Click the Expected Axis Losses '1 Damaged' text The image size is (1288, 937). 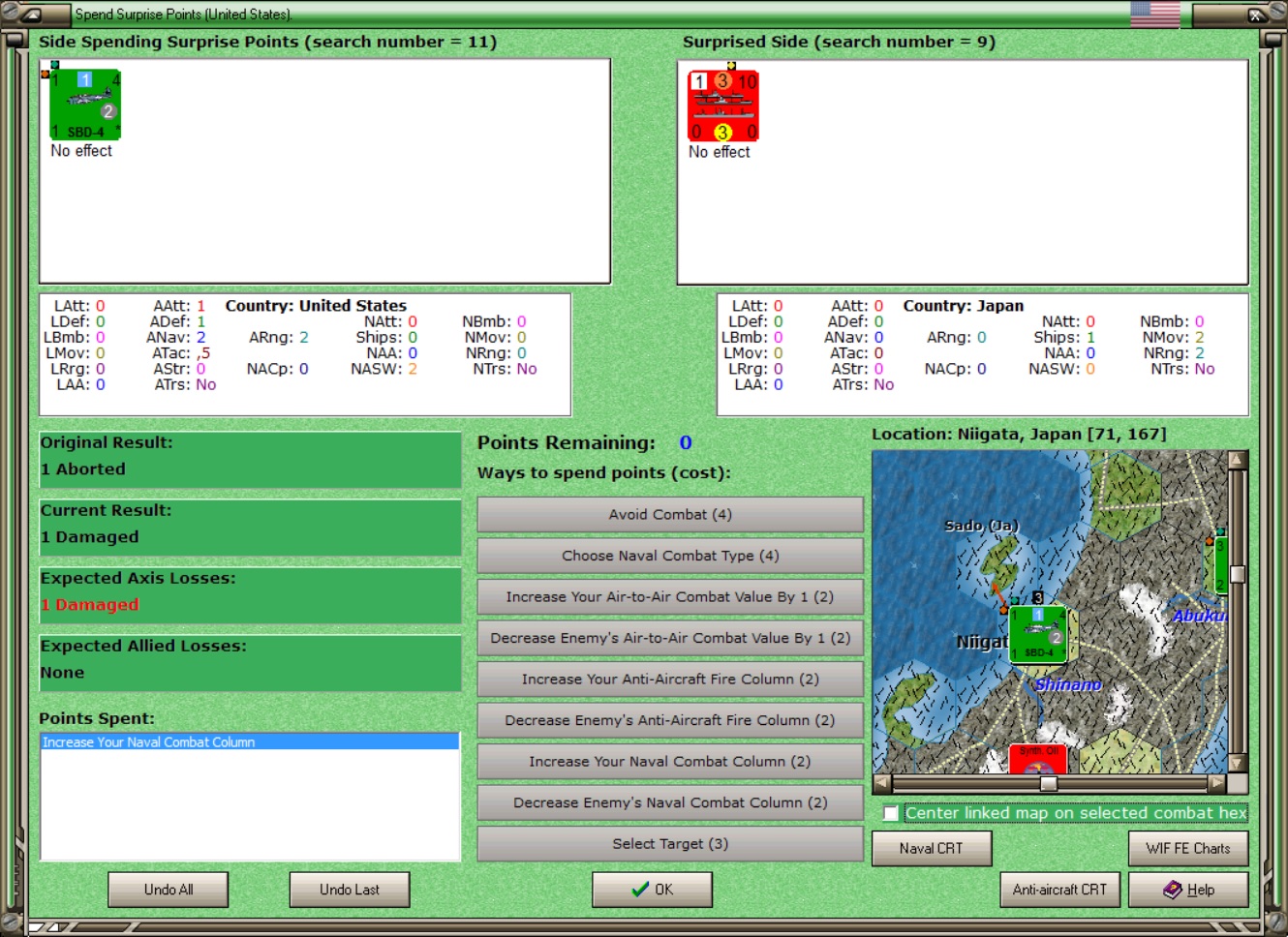coord(90,605)
